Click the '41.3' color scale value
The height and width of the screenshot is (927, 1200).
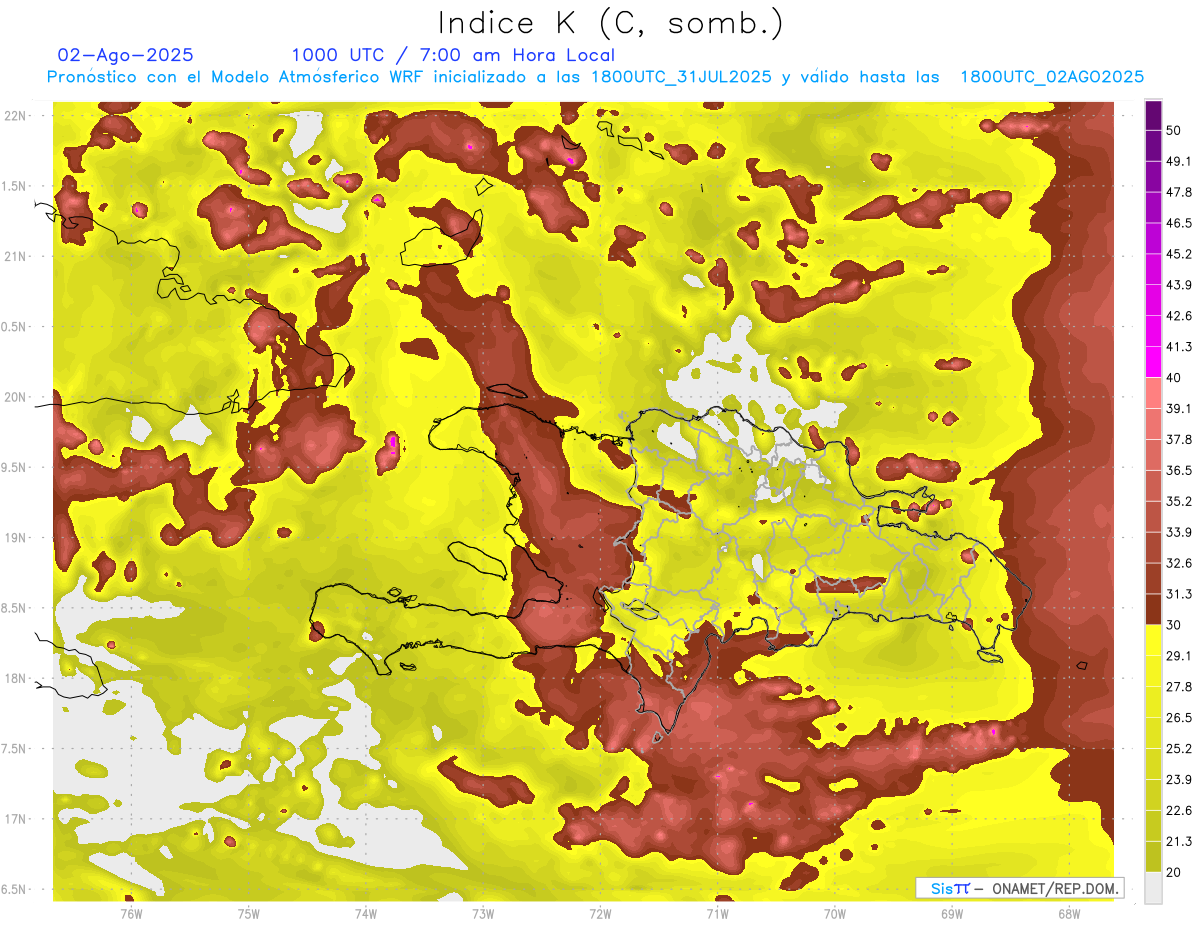coord(1178,347)
